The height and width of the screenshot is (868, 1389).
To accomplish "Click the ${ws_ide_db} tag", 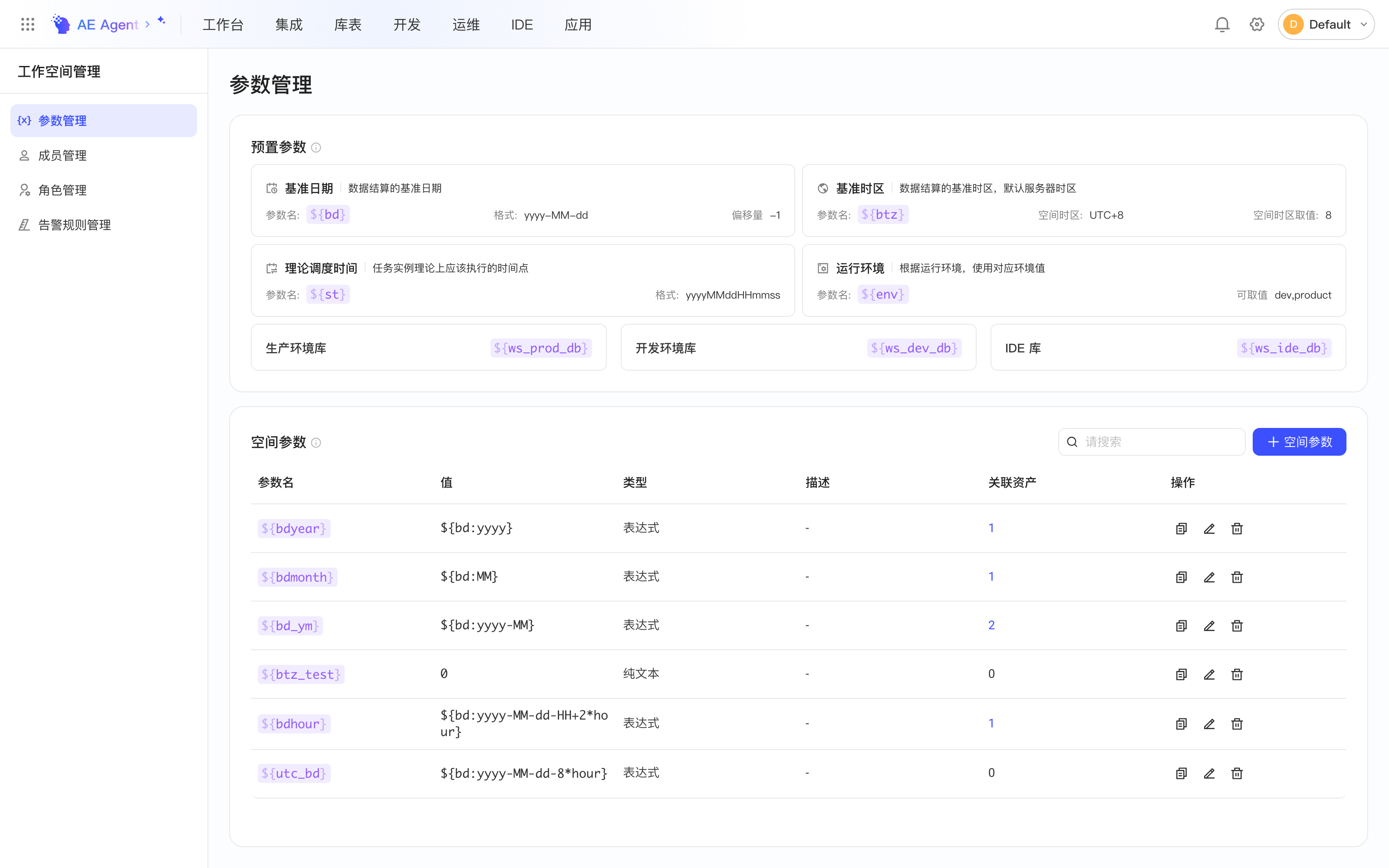I will tap(1284, 348).
